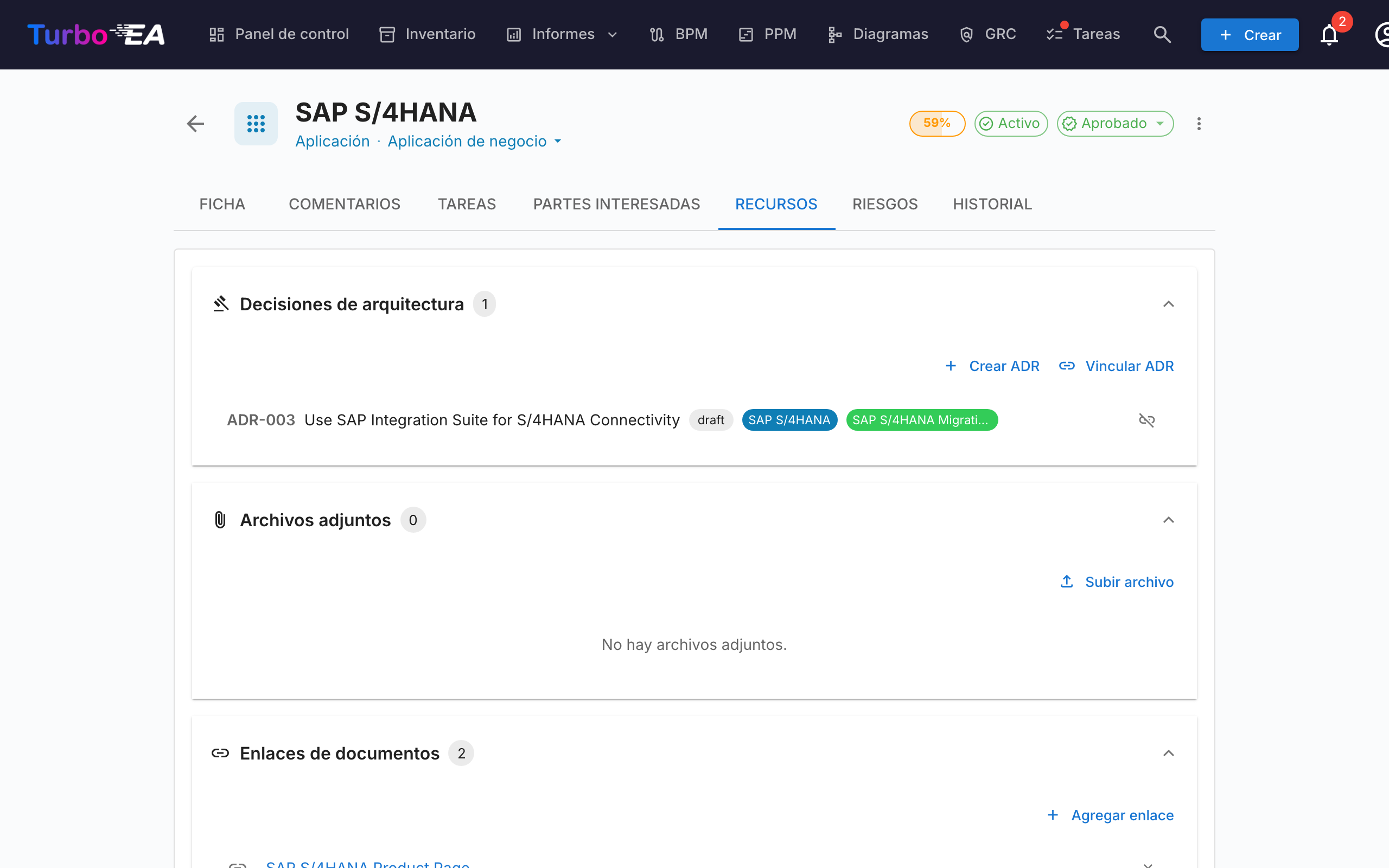Collapse the Decisiones de arquitectura section
1389x868 pixels.
point(1168,304)
